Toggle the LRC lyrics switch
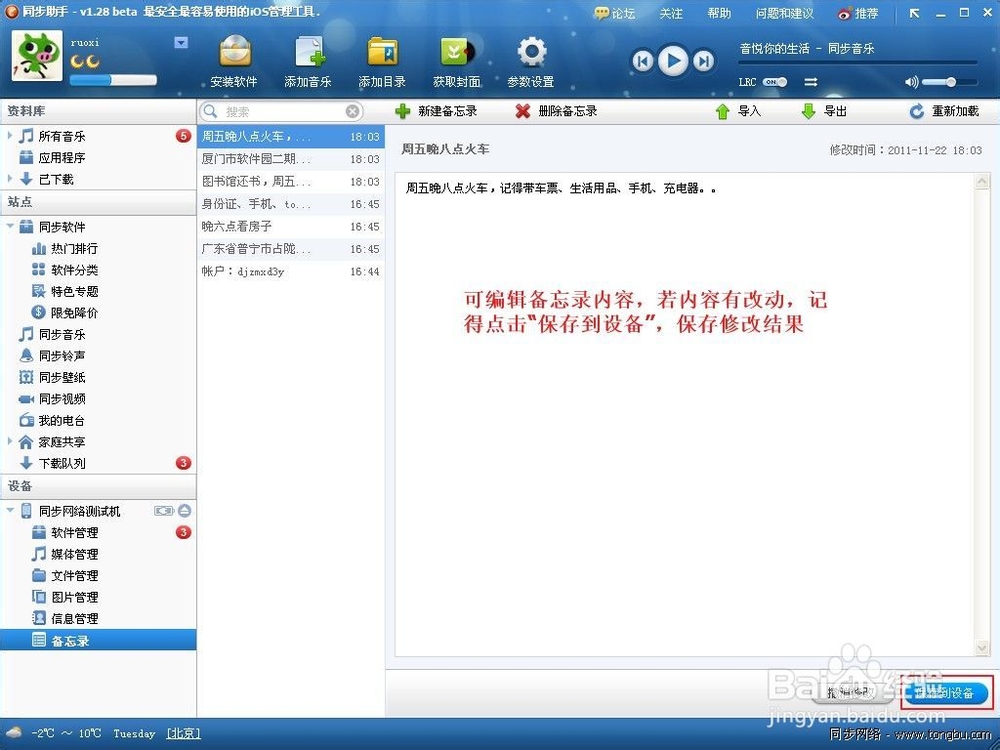The width and height of the screenshot is (1000, 750). (x=774, y=82)
